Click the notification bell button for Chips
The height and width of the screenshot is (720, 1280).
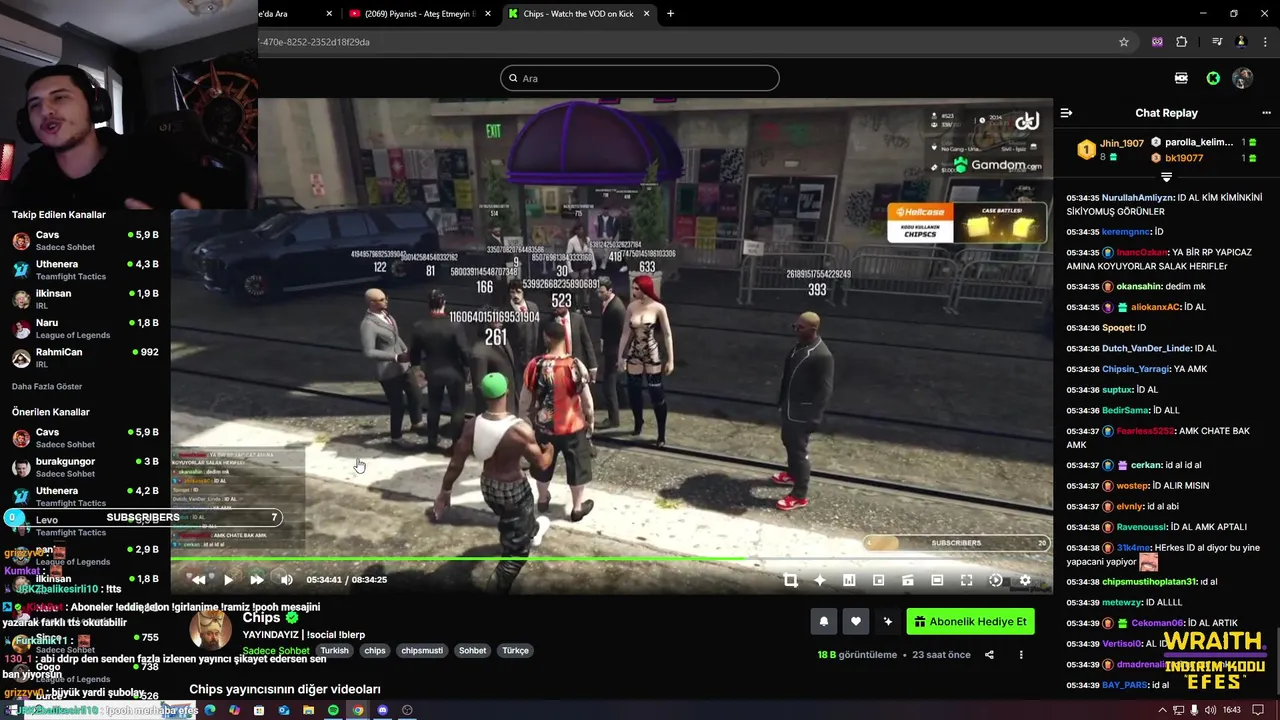[x=824, y=622]
